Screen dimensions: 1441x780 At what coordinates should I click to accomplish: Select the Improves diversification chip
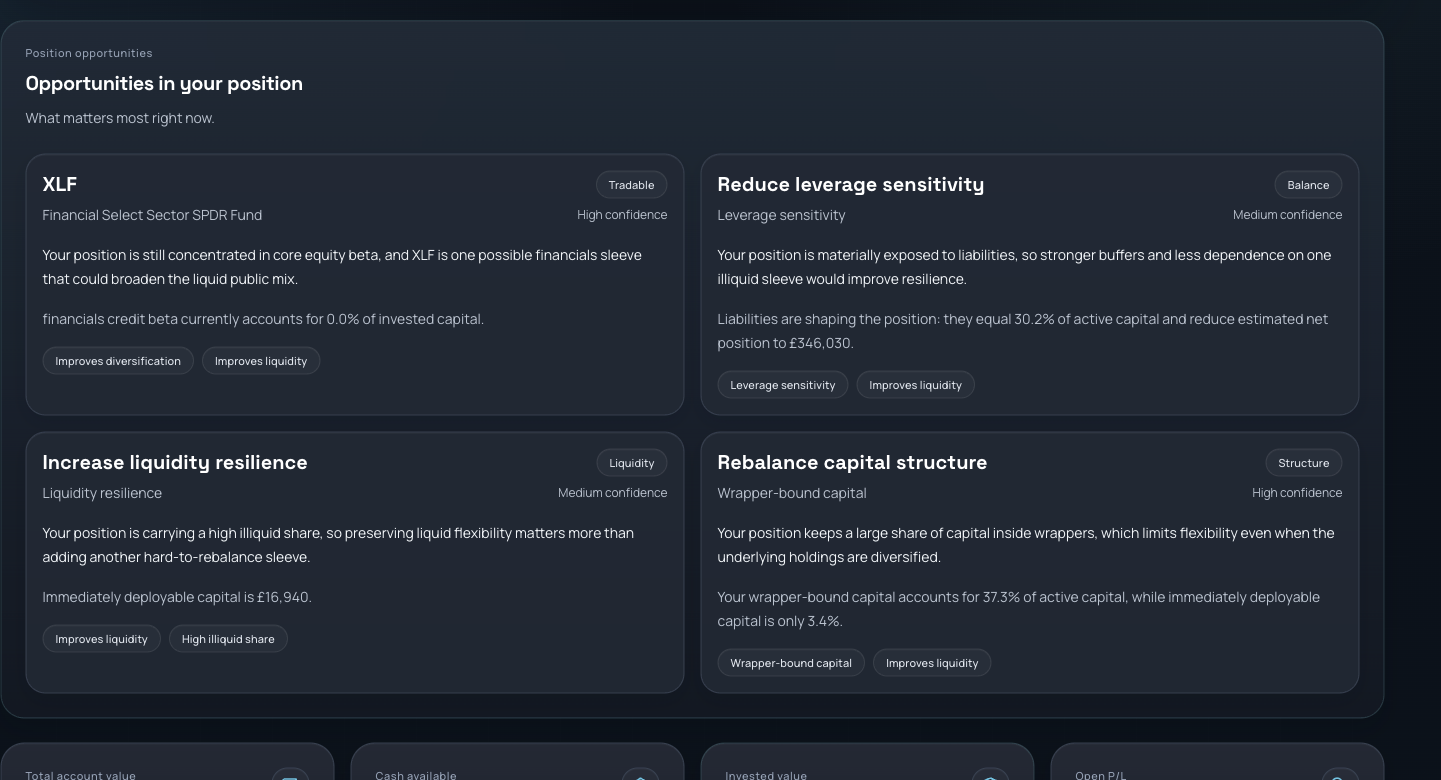tap(118, 361)
